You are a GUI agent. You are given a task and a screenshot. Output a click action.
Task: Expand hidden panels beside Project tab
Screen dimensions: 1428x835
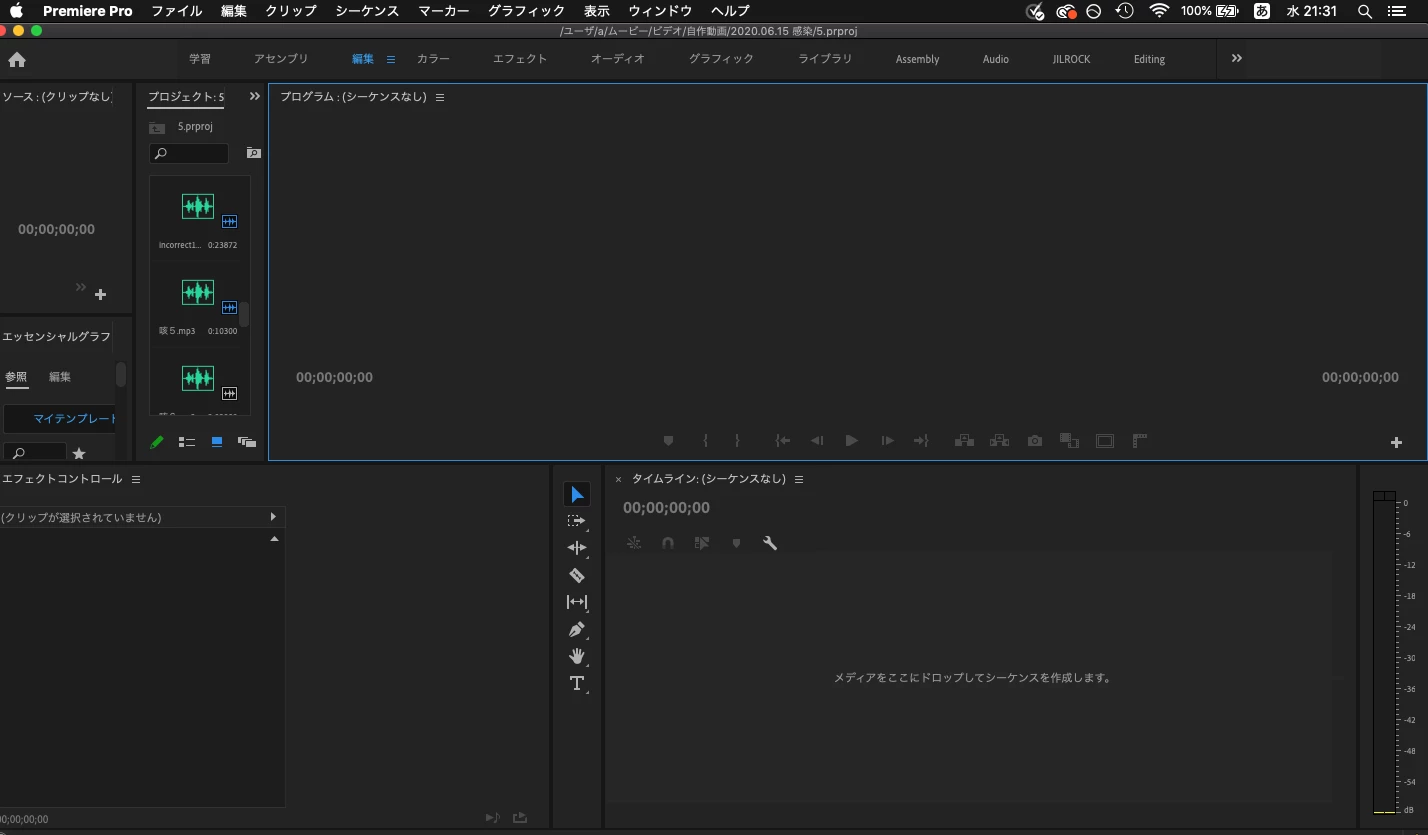point(254,97)
